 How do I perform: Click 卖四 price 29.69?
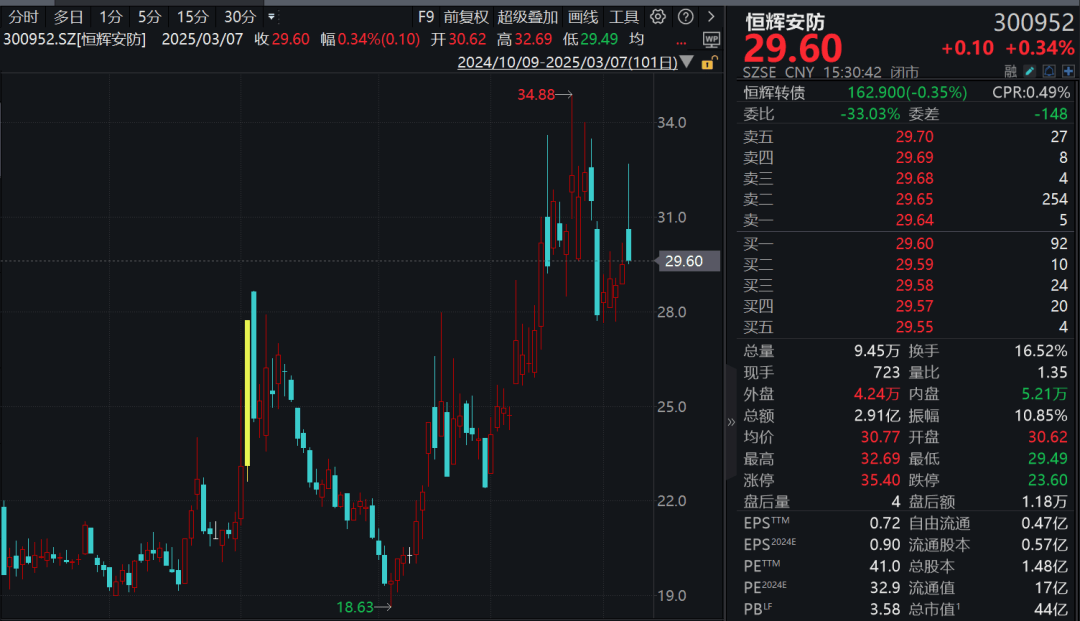(914, 158)
